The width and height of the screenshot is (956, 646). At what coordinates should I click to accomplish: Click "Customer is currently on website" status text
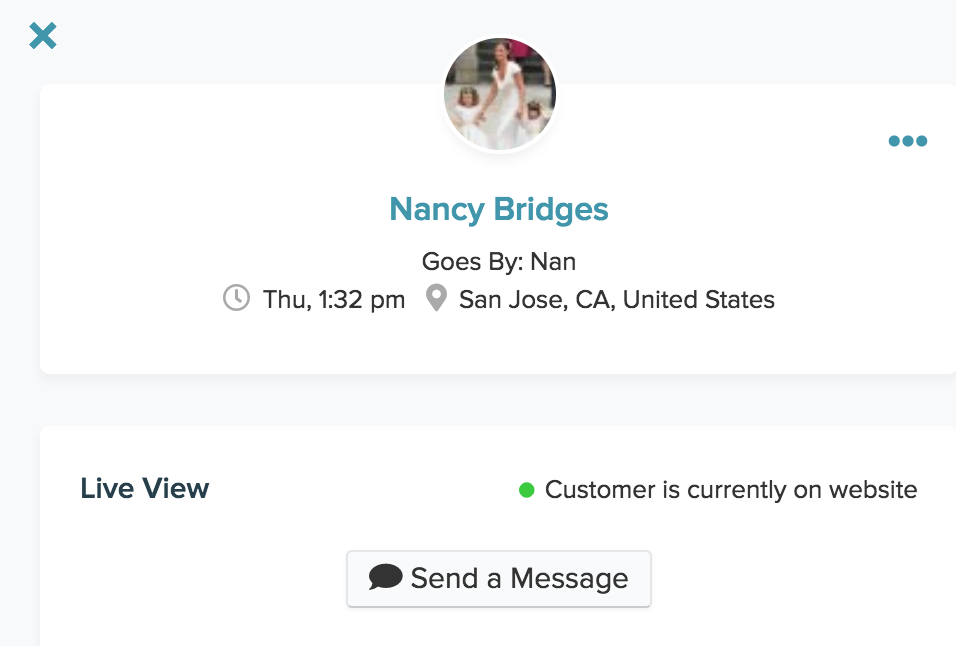(731, 490)
